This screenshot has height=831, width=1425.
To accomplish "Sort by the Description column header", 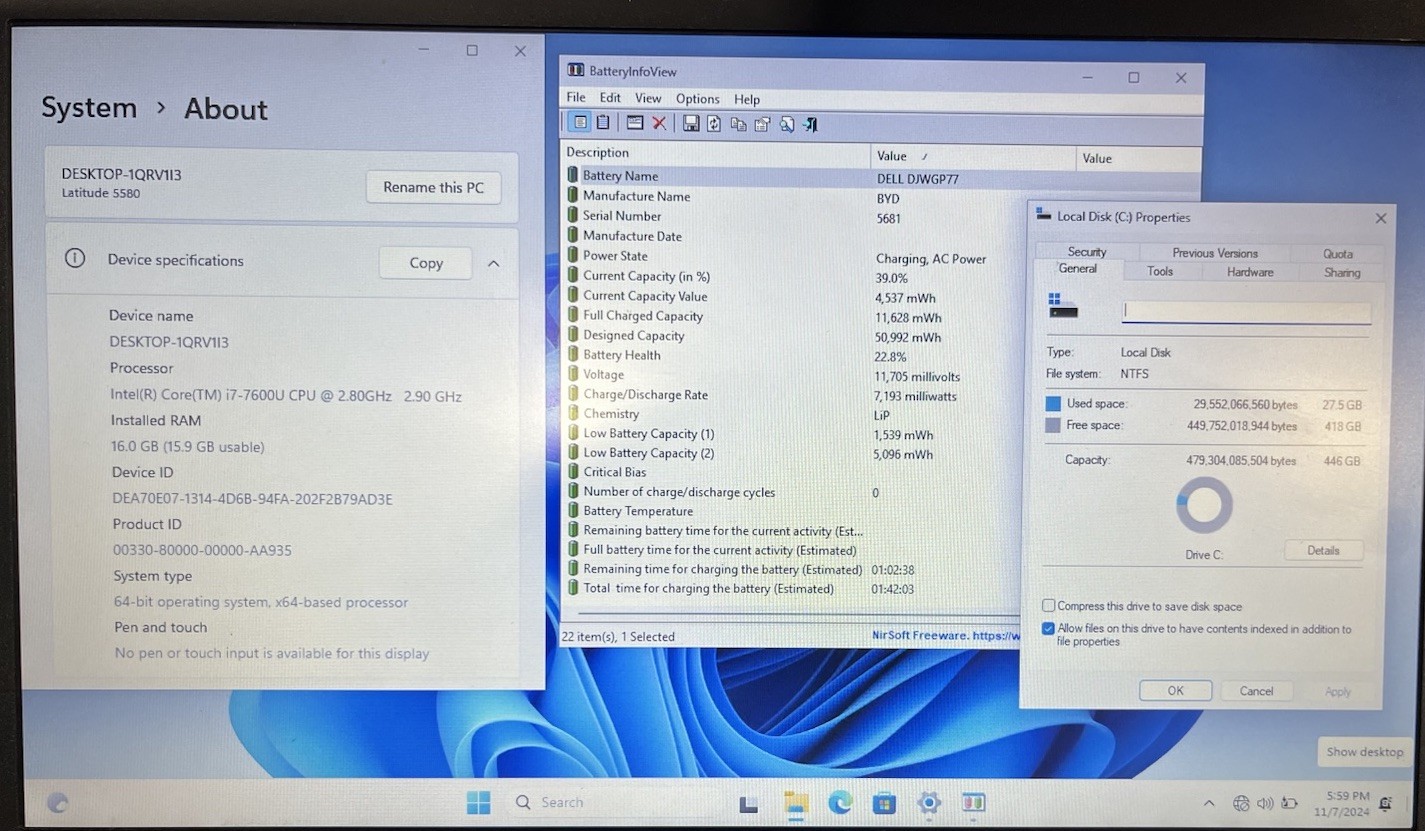I will [x=714, y=153].
